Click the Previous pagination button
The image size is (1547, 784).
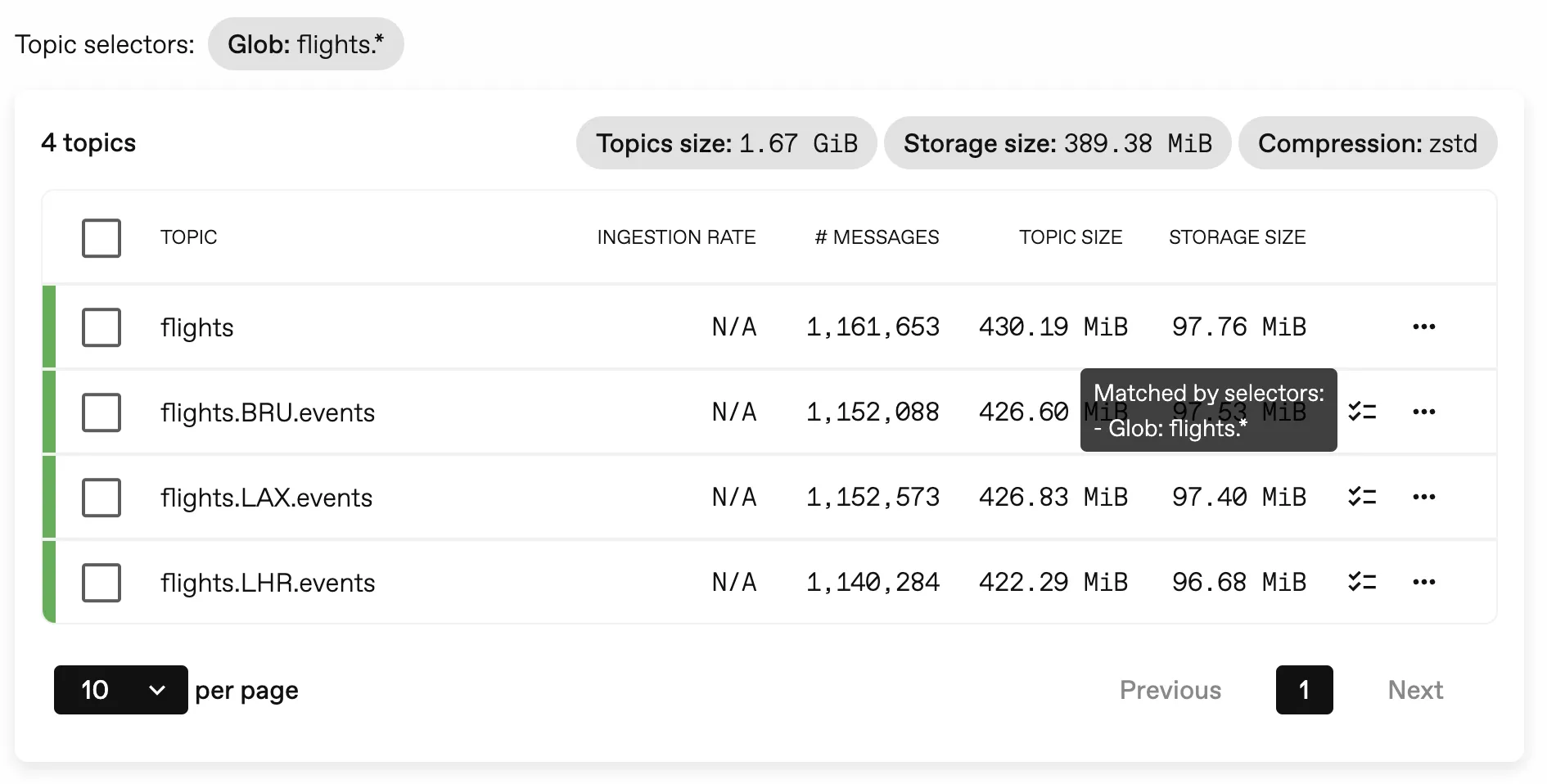(x=1170, y=690)
